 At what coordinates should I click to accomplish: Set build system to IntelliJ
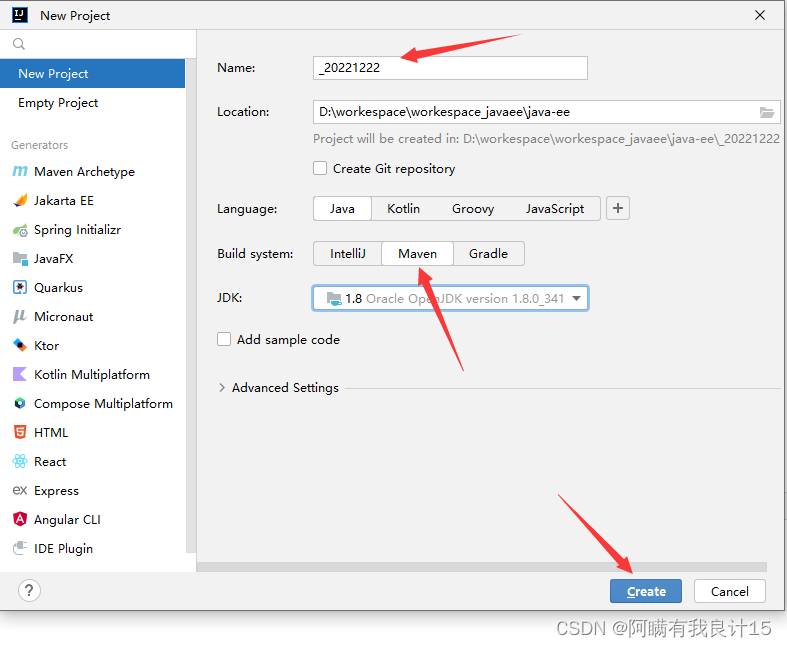[x=348, y=253]
